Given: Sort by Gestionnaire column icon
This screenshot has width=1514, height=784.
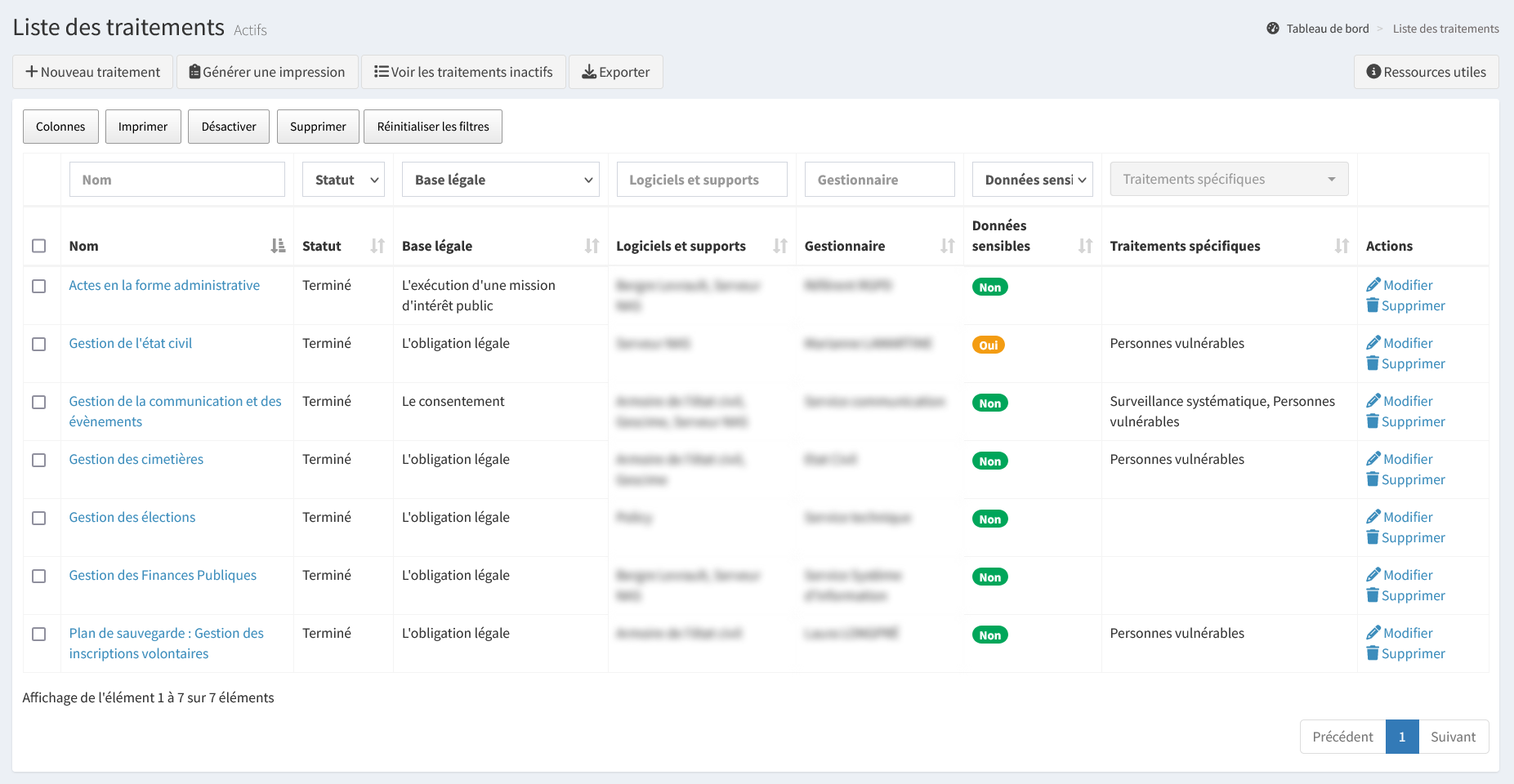Looking at the screenshot, I should [x=948, y=246].
